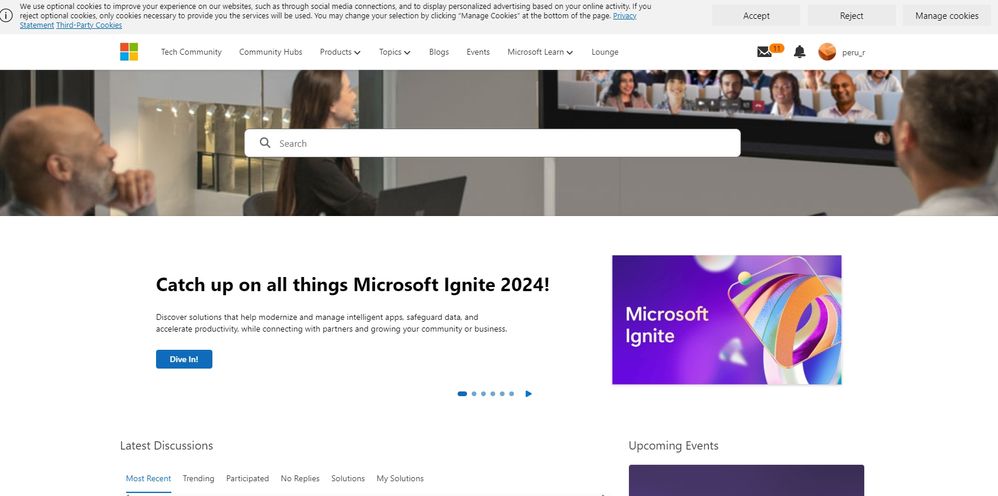Click the Microsoft logo icon
This screenshot has width=998, height=496.
point(129,52)
